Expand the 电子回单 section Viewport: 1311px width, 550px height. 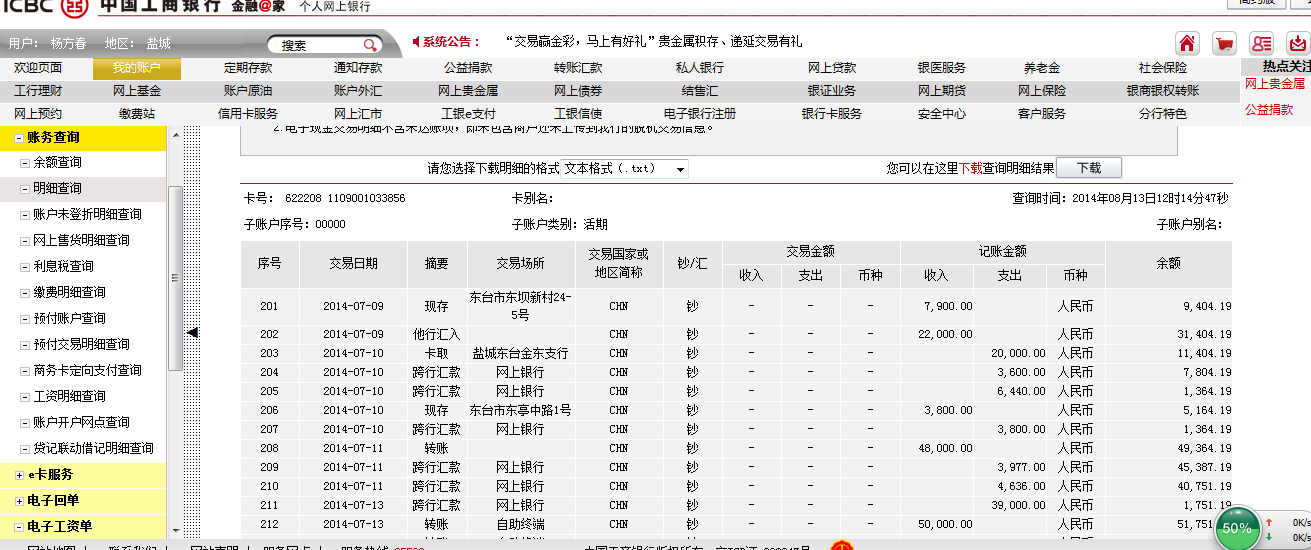[19, 500]
